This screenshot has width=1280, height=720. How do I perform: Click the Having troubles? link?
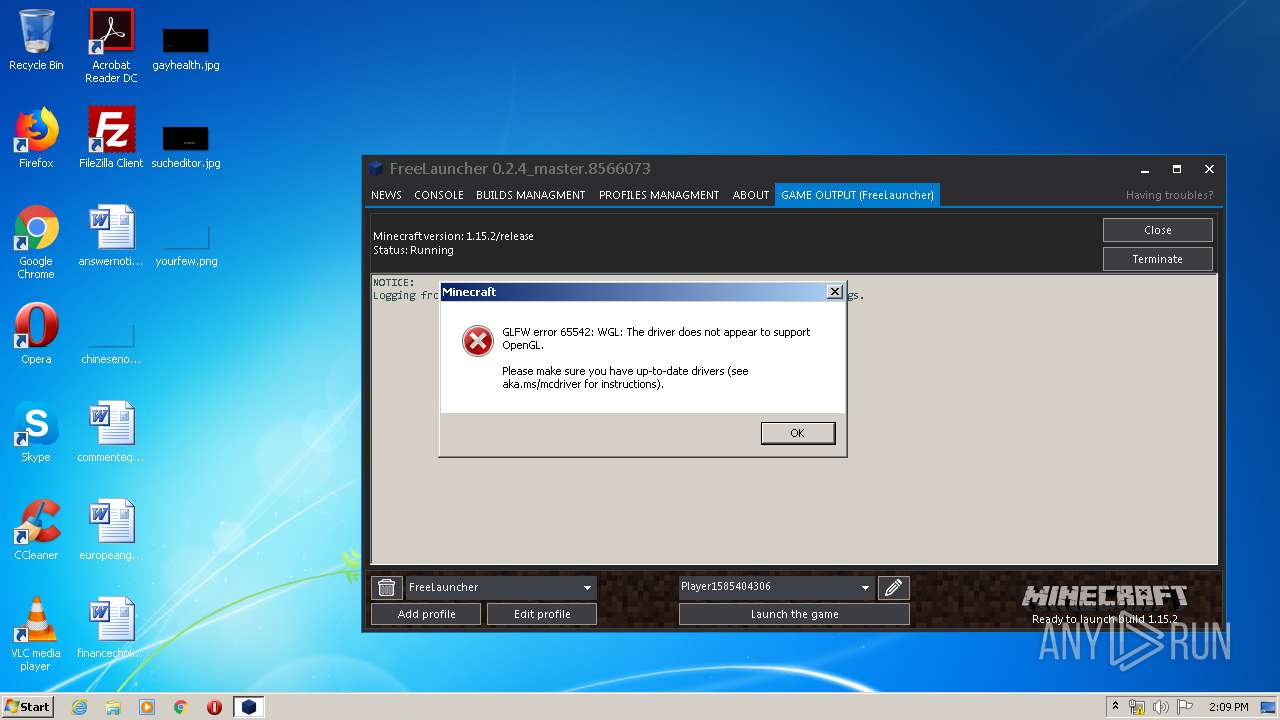click(1169, 195)
